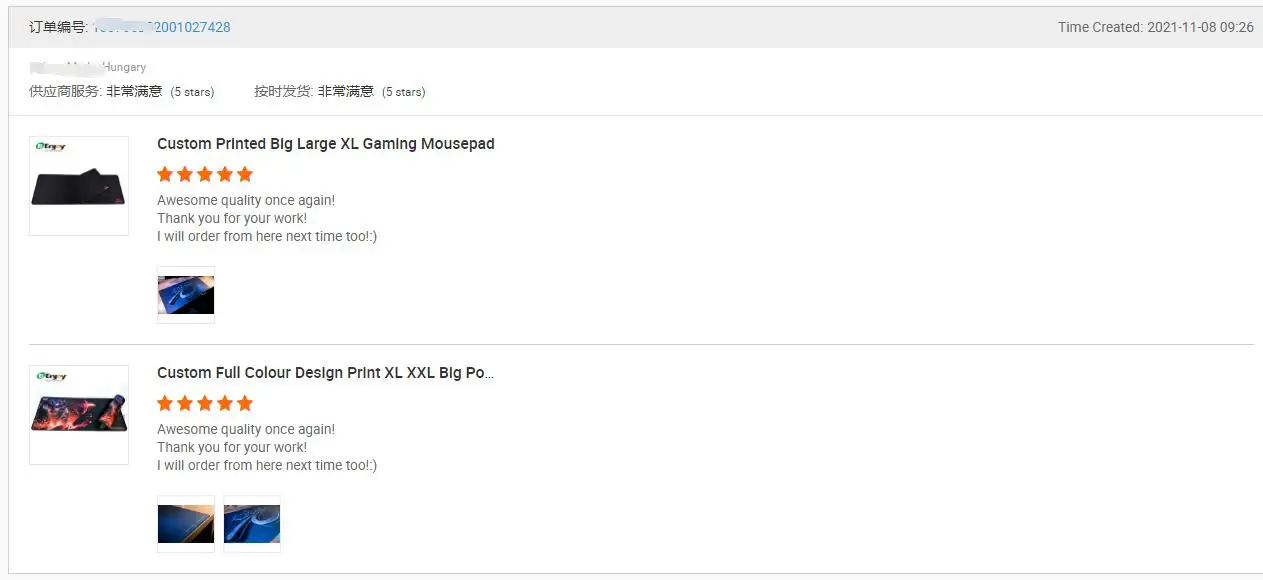Open Custom Full Colour Design Print XL title

(x=325, y=373)
